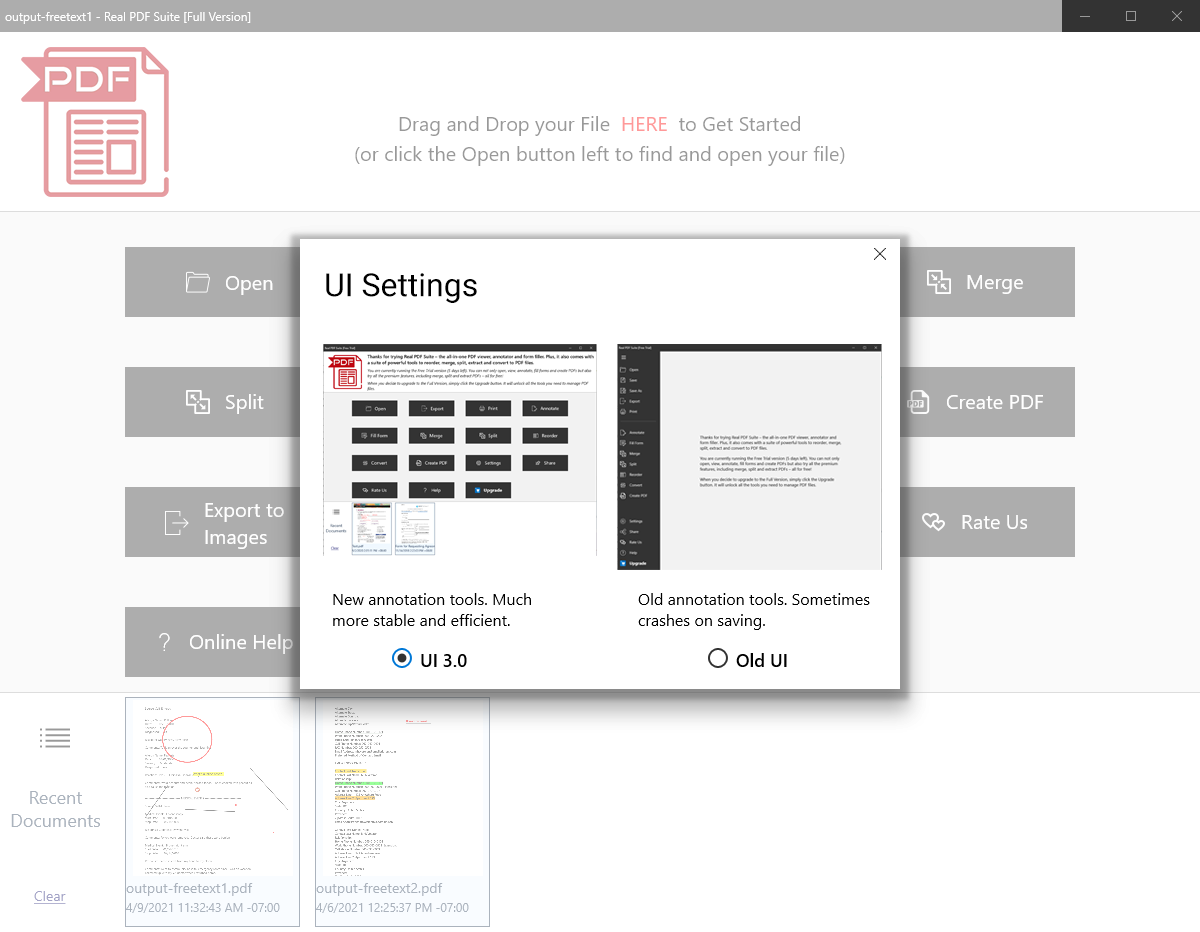
Task: Click the Online Help question mark icon
Action: click(x=165, y=642)
